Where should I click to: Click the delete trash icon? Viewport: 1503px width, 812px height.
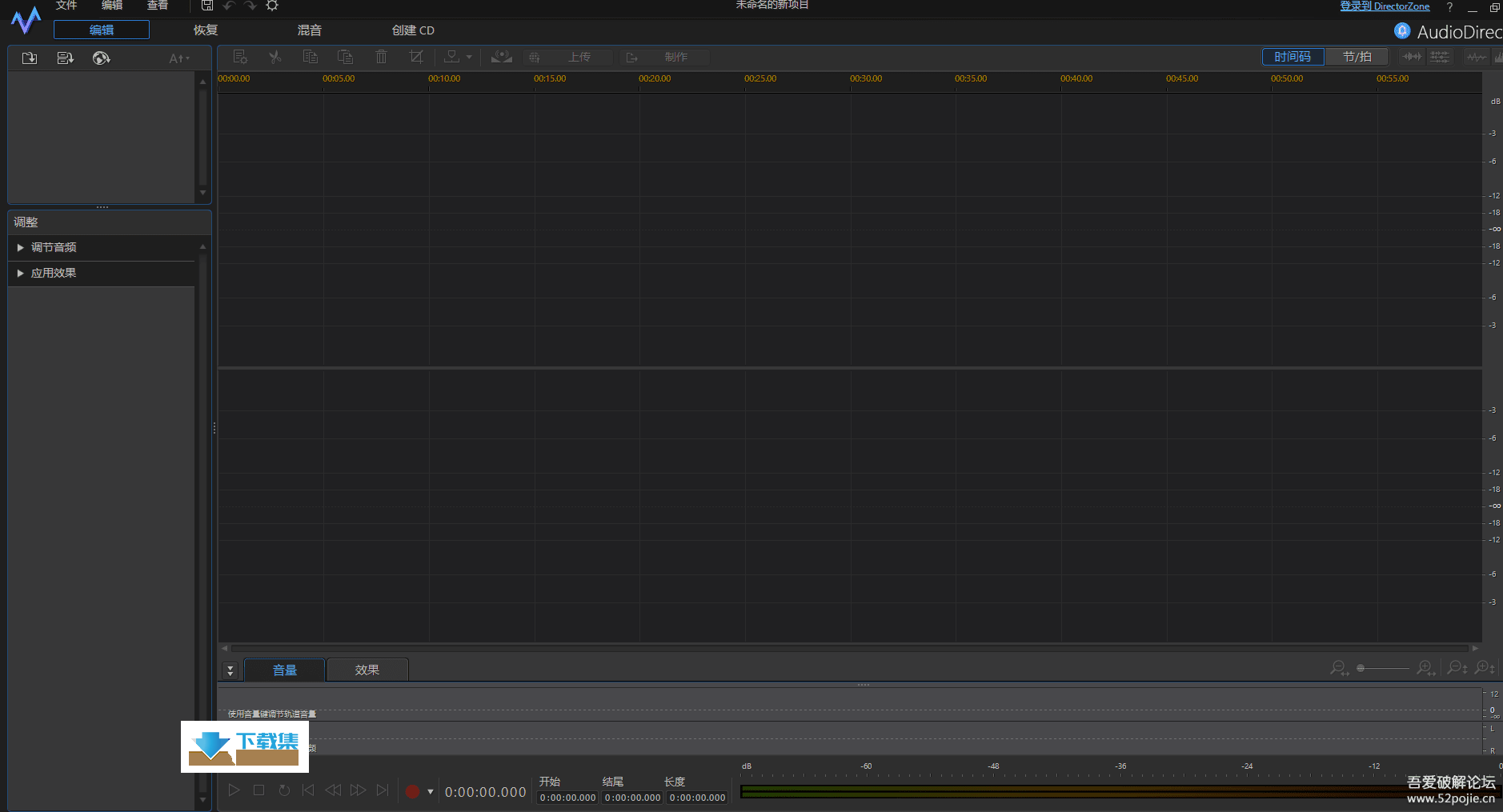coord(381,57)
